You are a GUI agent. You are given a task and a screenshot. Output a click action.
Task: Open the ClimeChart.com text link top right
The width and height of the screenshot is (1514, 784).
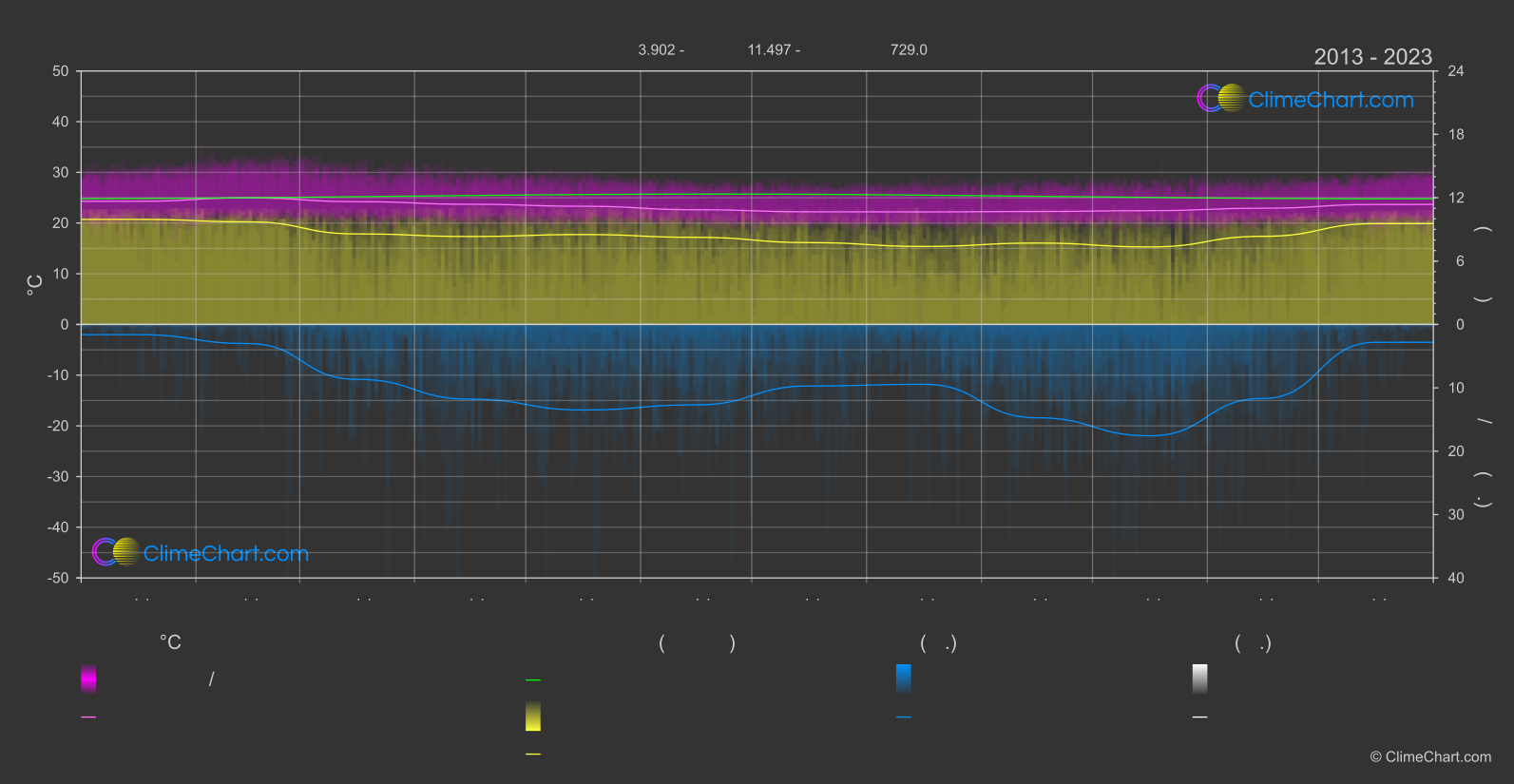[1331, 100]
